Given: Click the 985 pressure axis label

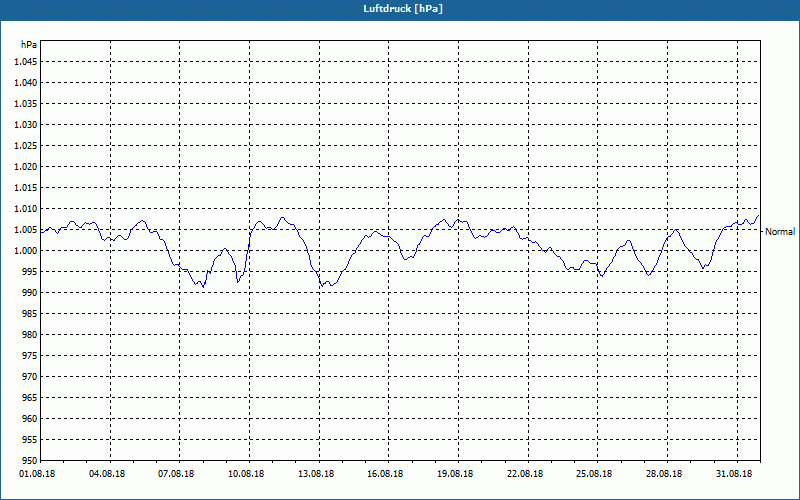Looking at the screenshot, I should (x=30, y=314).
